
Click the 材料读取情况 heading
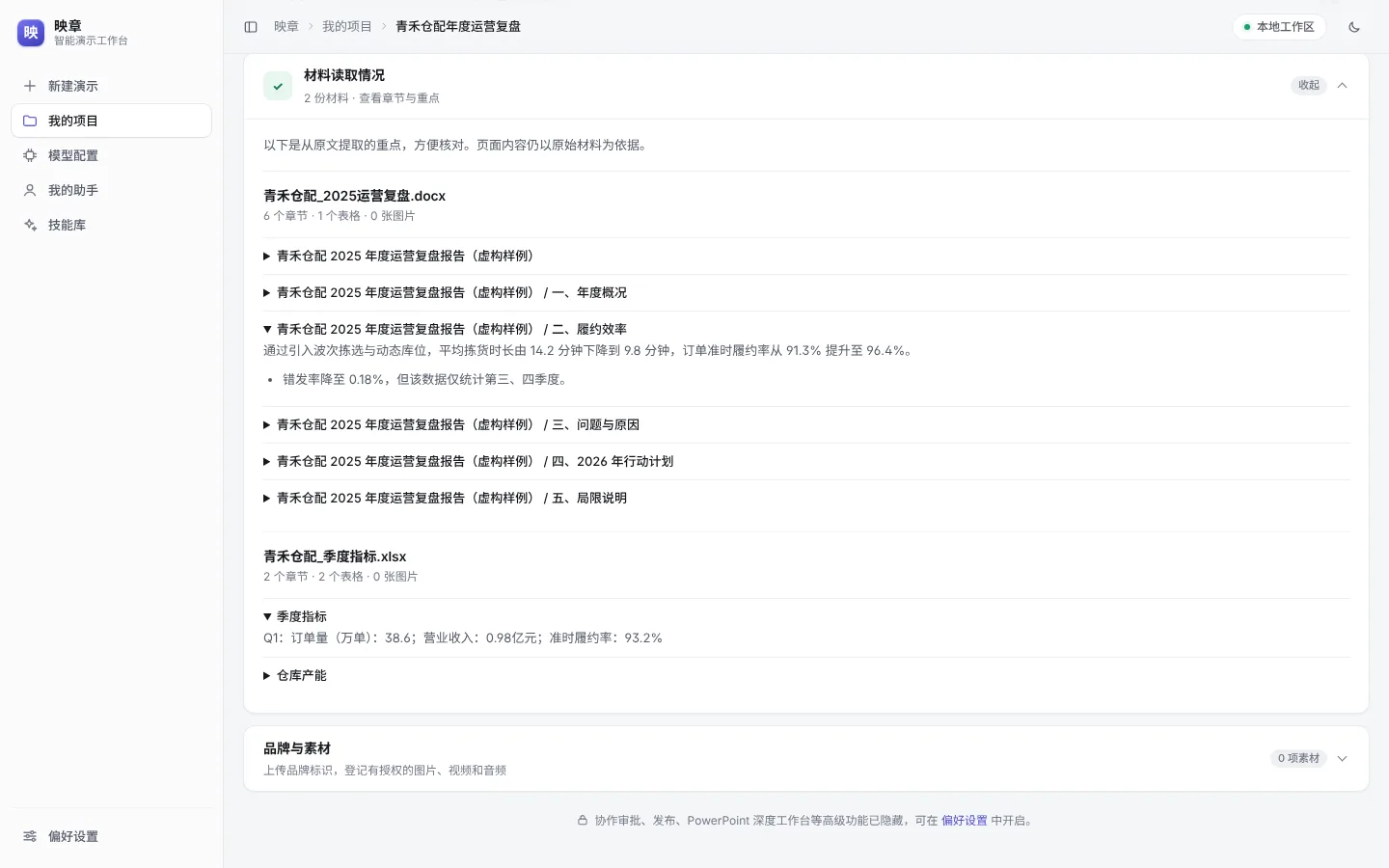344,75
